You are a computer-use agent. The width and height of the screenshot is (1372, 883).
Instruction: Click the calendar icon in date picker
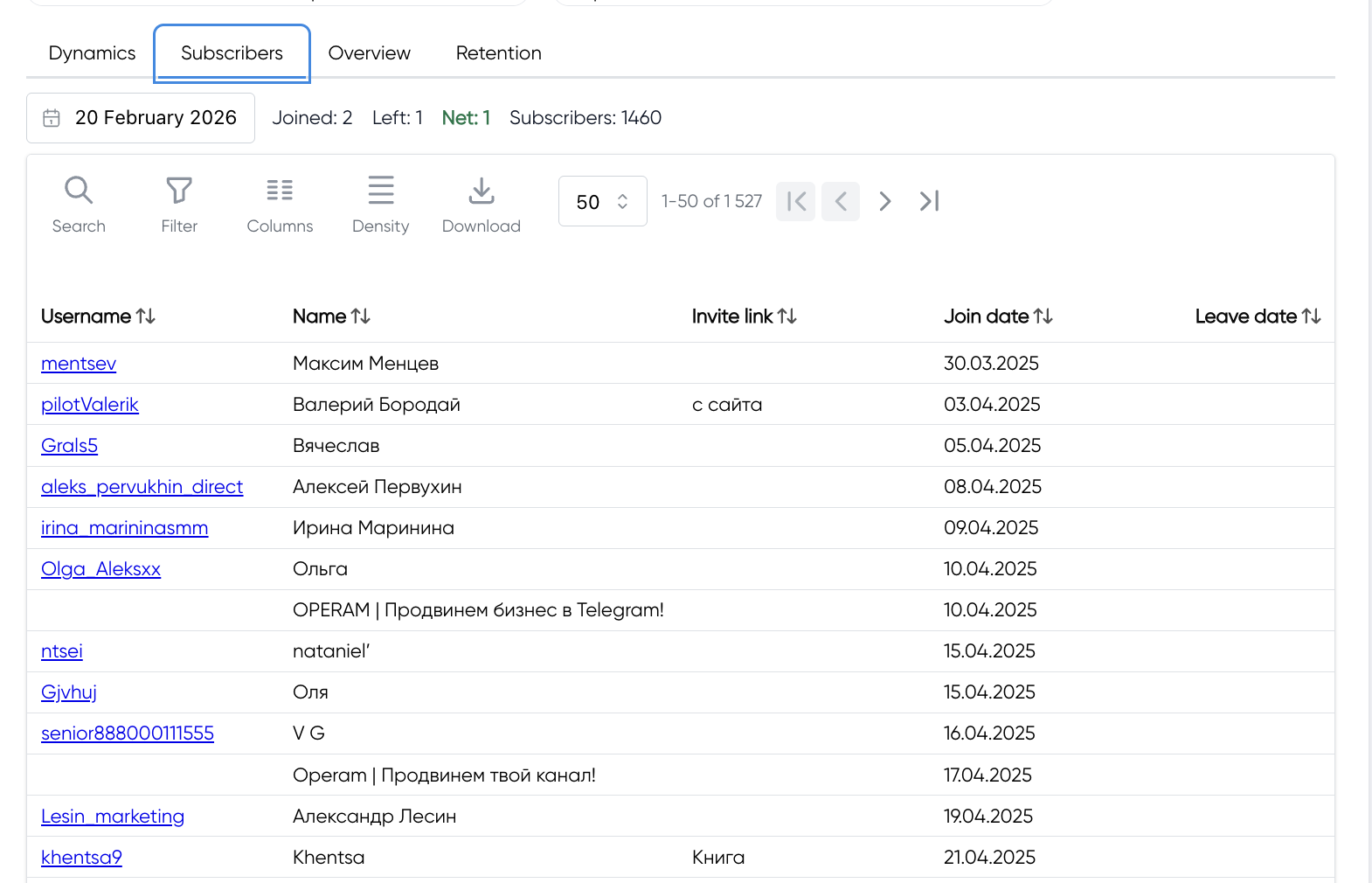[52, 118]
